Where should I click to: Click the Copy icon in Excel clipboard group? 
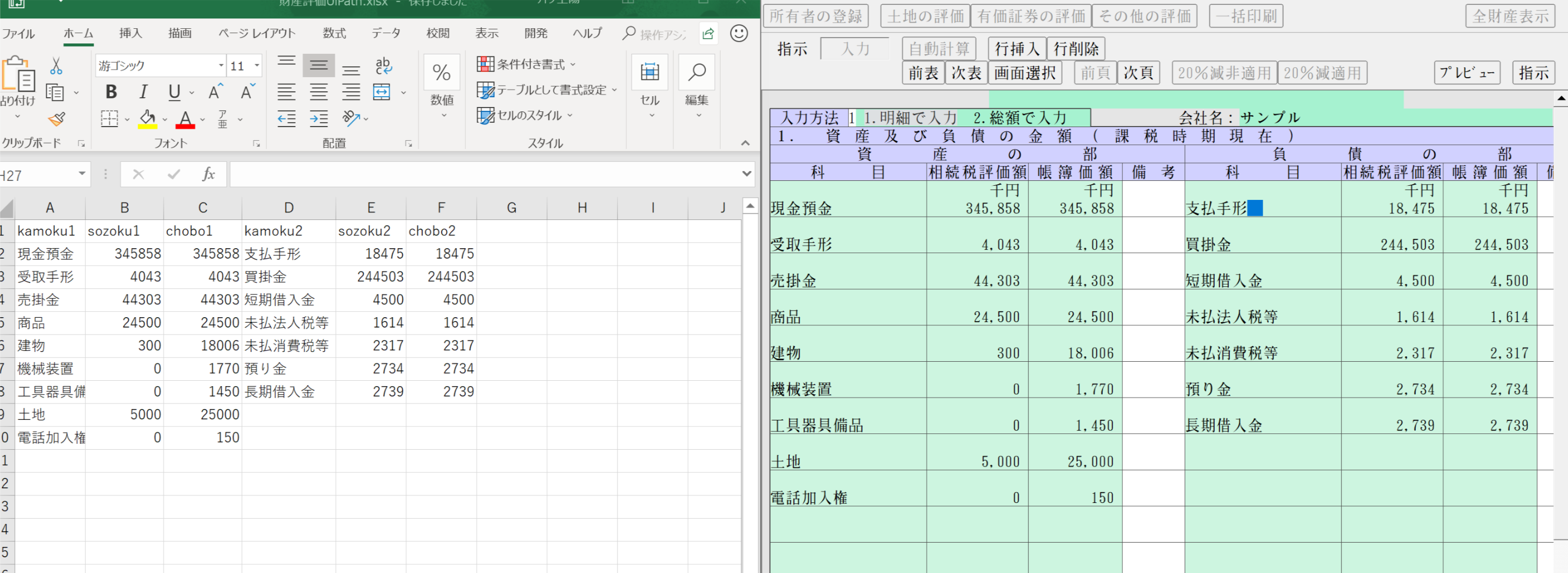click(x=55, y=92)
